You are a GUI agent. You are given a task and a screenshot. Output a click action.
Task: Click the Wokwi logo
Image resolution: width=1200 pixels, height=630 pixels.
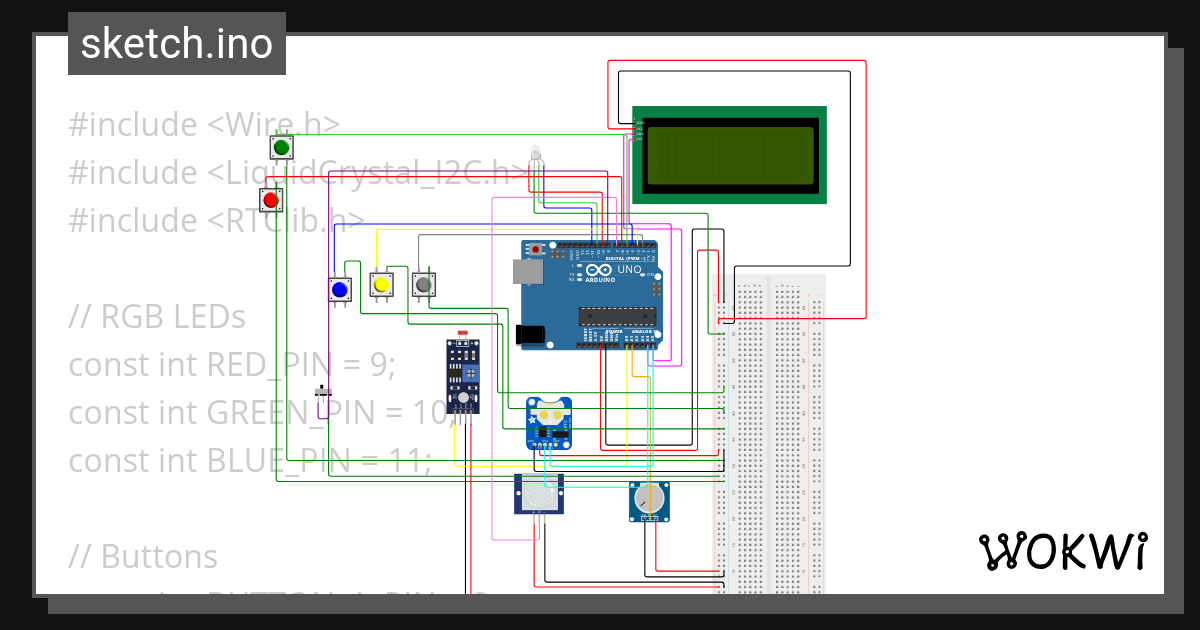[x=1065, y=550]
